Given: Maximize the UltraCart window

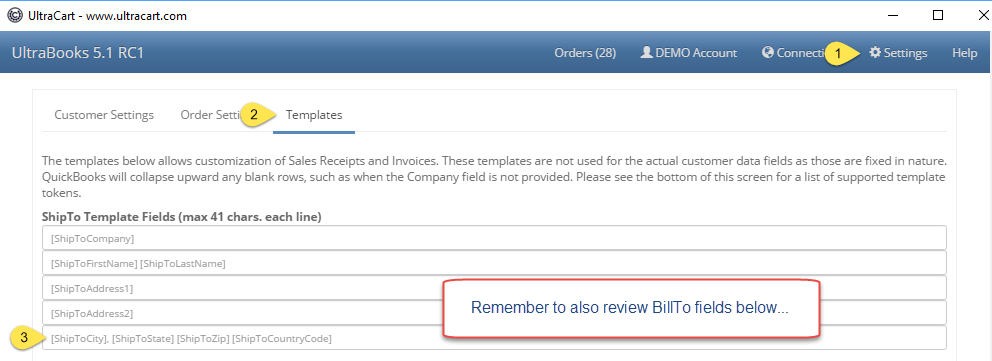Looking at the screenshot, I should 938,15.
